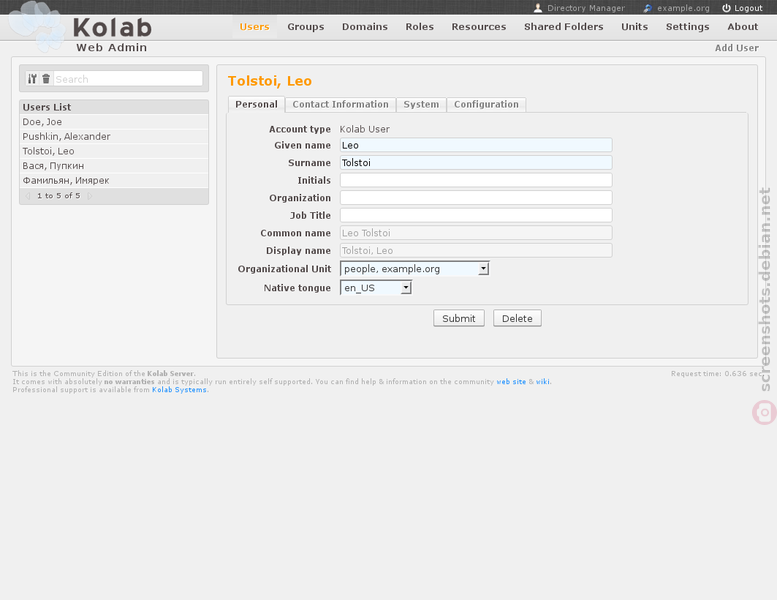Select user Вася, Пупкин in list

coord(114,165)
